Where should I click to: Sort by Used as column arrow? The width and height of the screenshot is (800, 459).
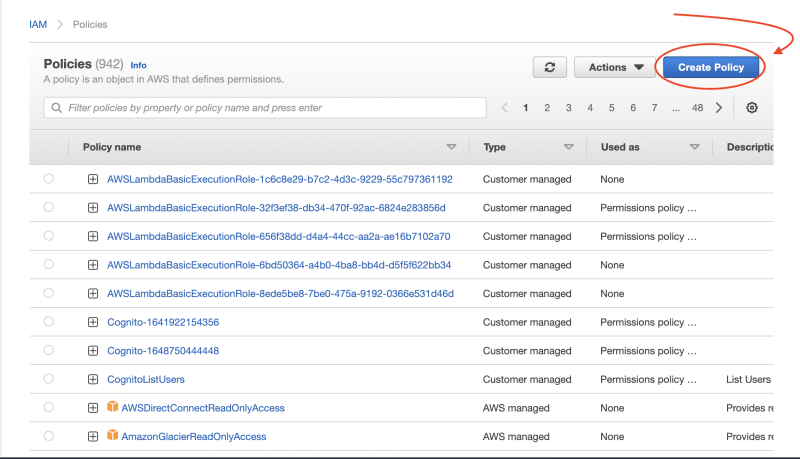tap(694, 147)
